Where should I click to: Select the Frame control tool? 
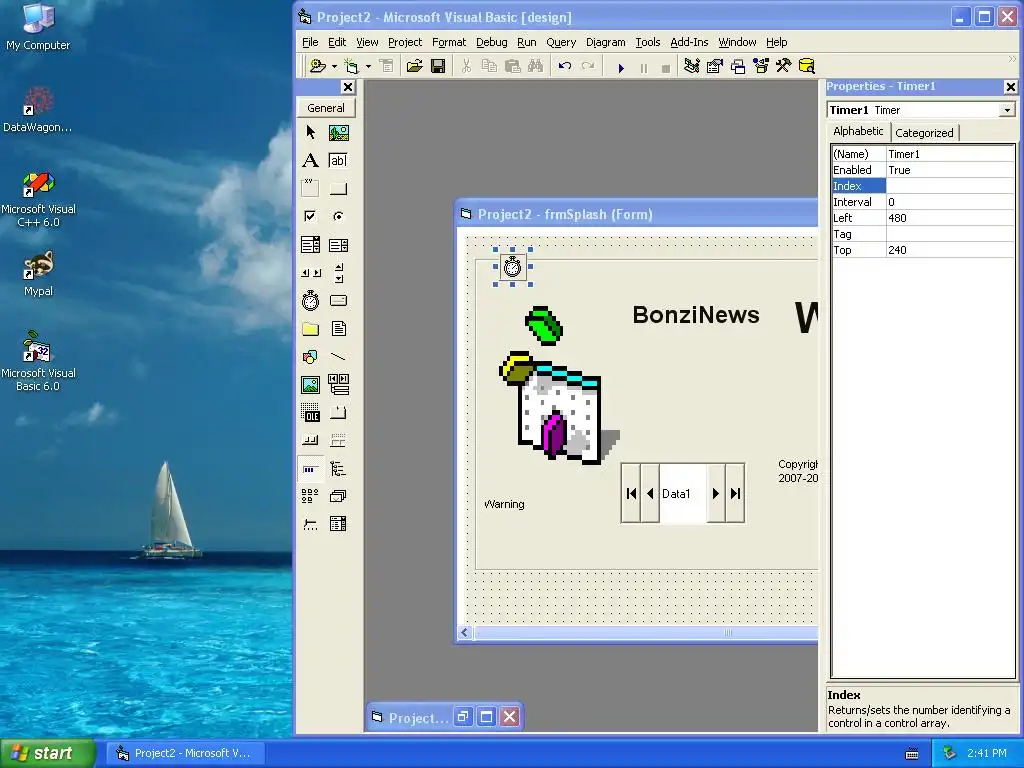click(x=311, y=189)
